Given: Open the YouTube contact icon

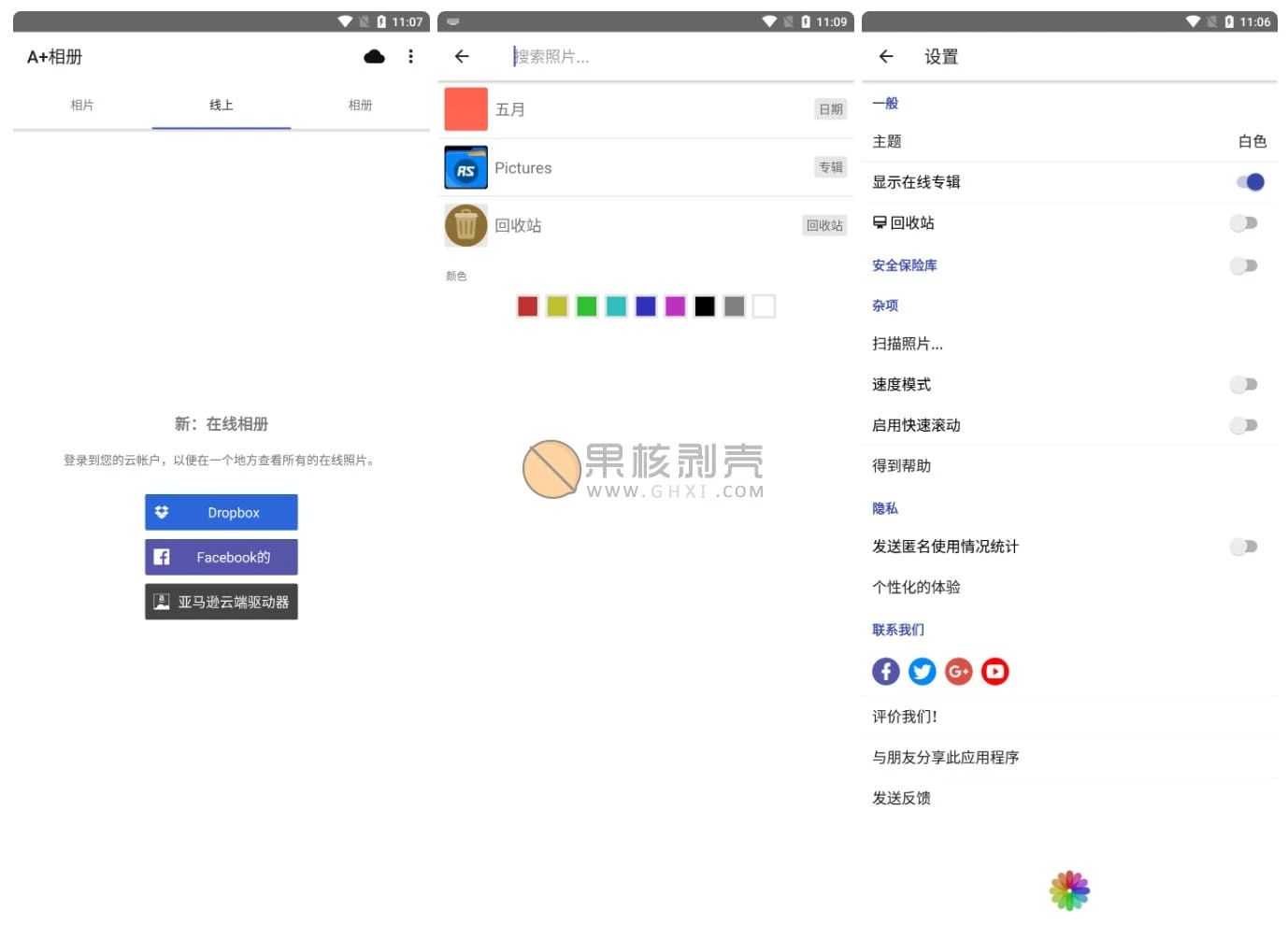Looking at the screenshot, I should pyautogui.click(x=995, y=671).
